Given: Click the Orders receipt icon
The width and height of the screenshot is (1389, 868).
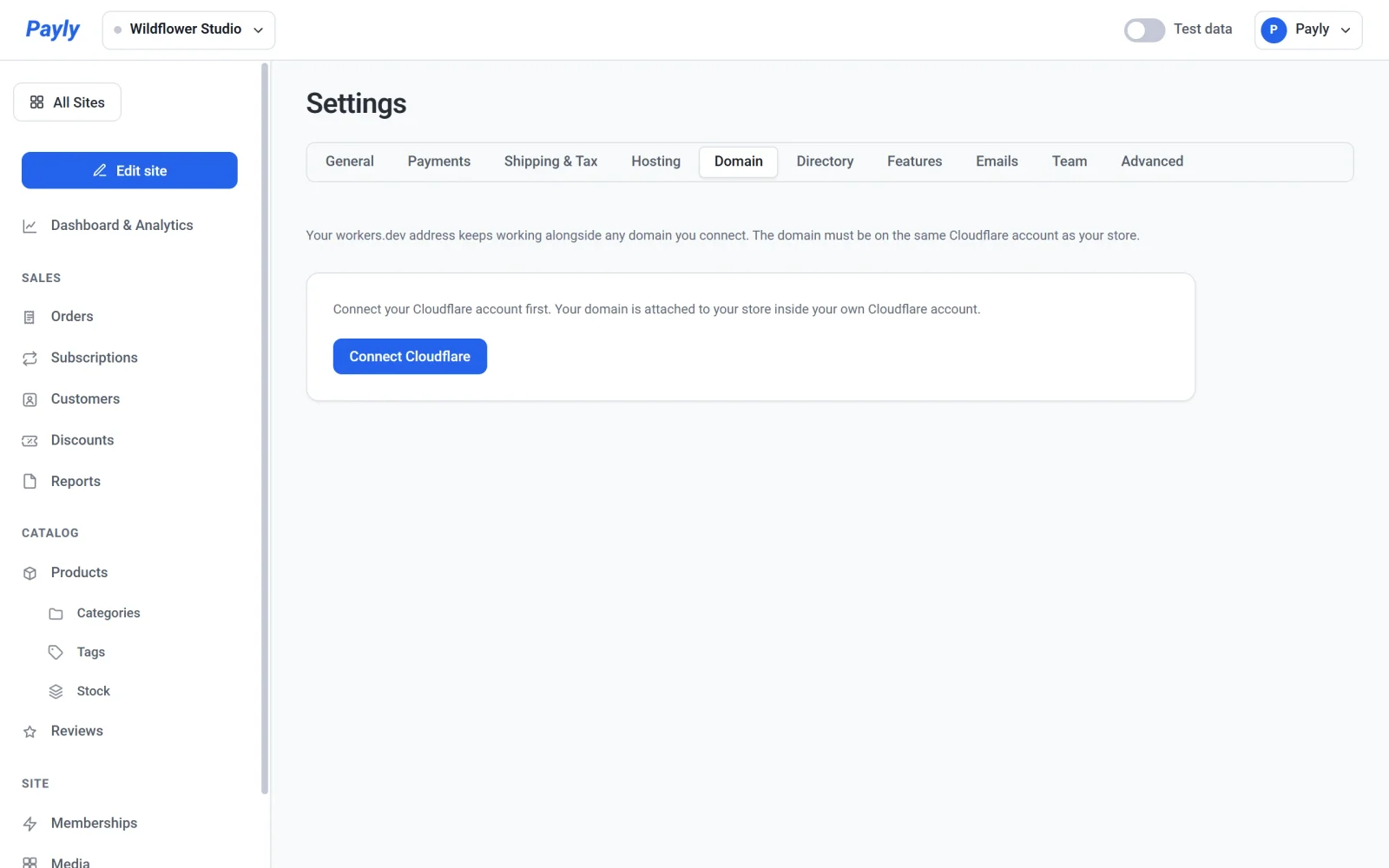Looking at the screenshot, I should tap(30, 317).
